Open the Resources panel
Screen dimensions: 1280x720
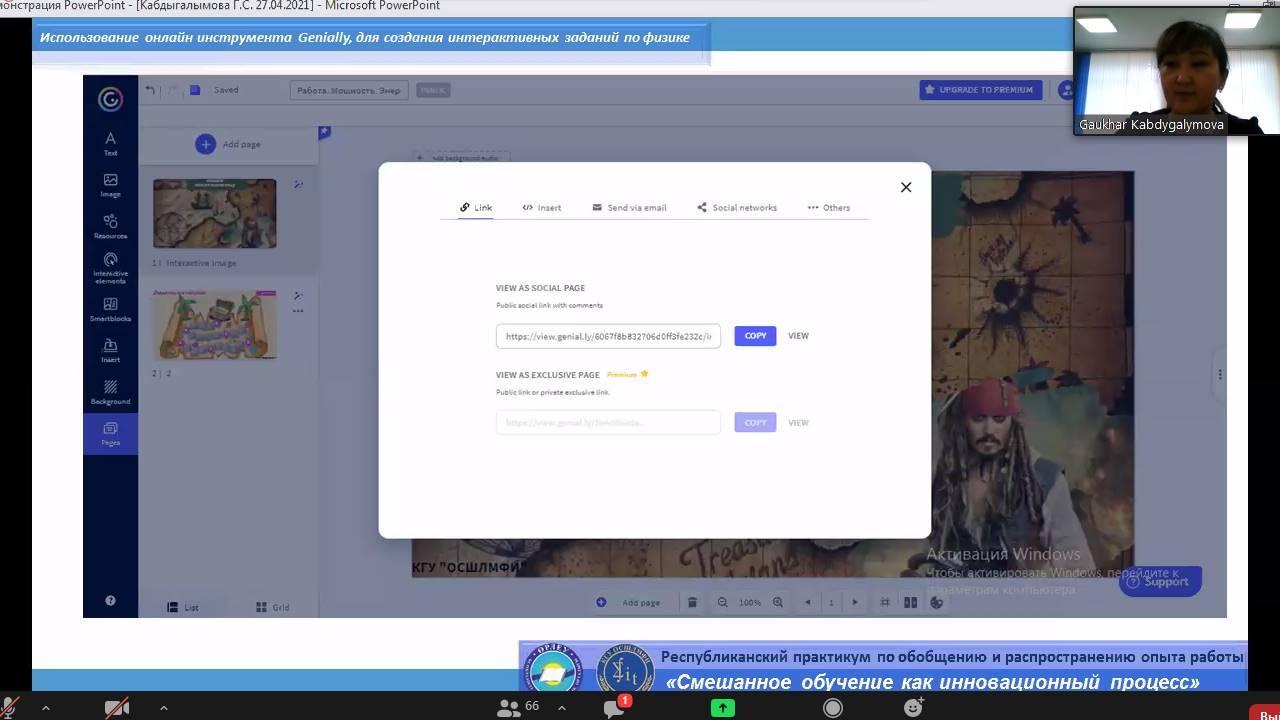tap(110, 227)
